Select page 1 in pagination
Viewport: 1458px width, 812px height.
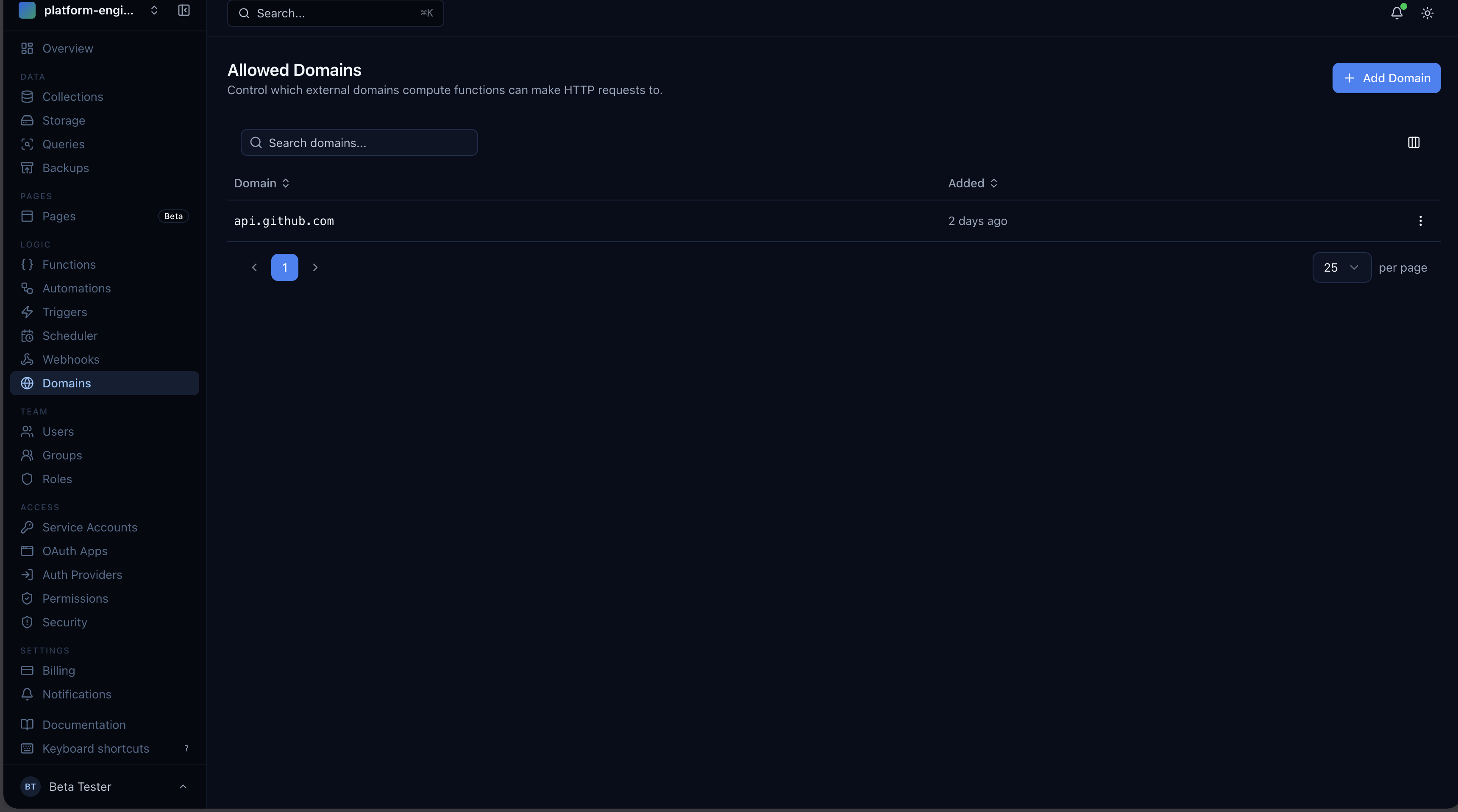click(x=285, y=268)
